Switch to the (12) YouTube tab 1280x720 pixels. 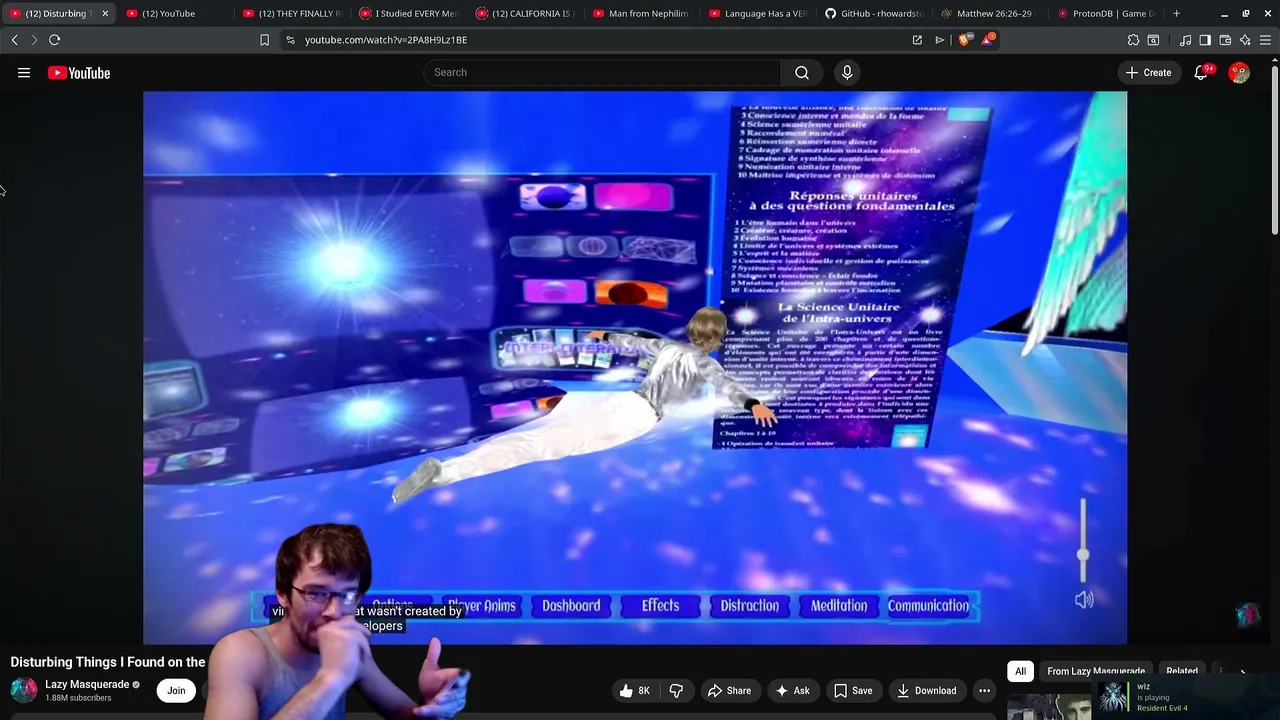pyautogui.click(x=175, y=13)
